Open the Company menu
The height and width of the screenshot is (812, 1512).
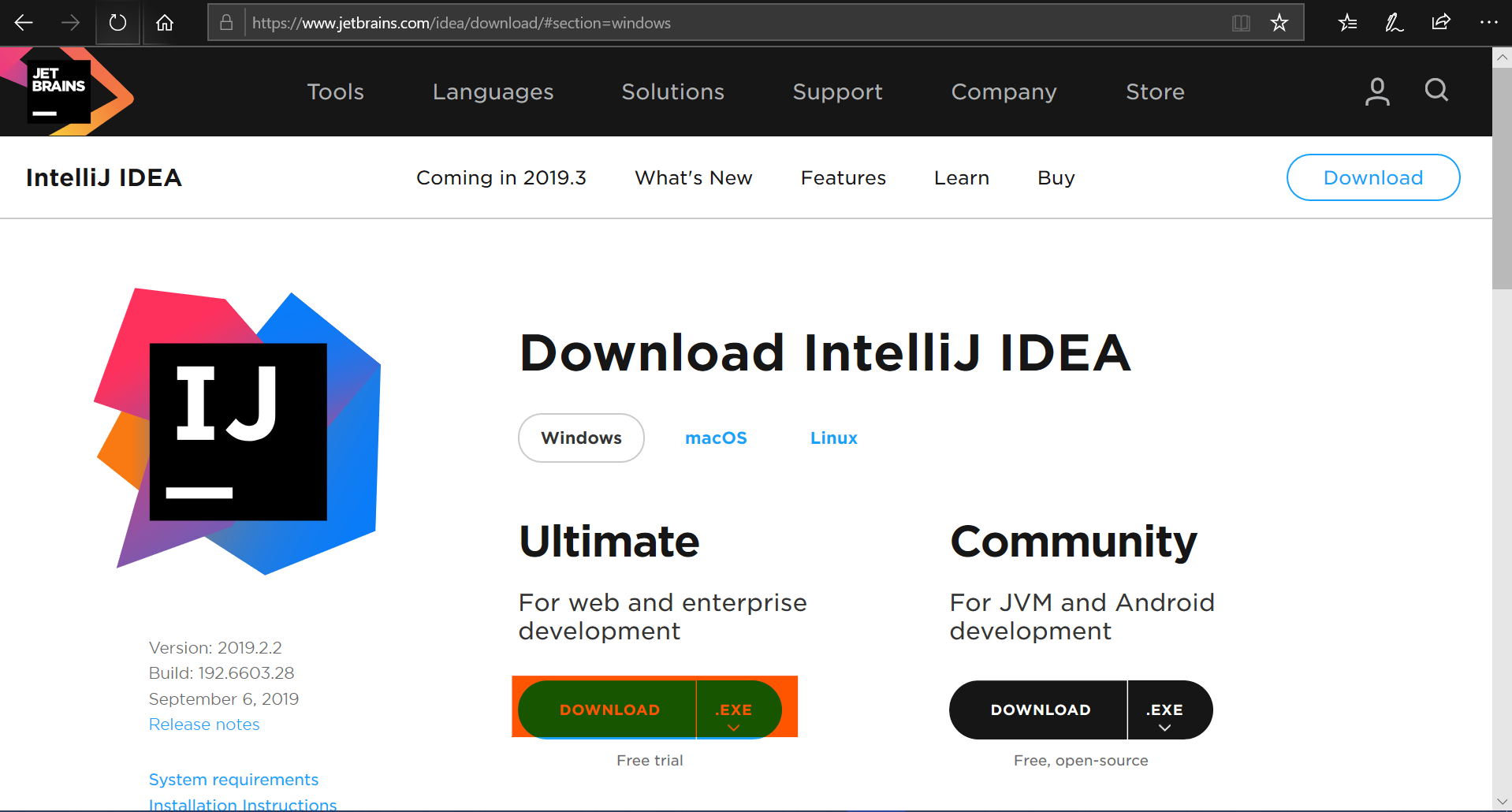coord(1004,92)
